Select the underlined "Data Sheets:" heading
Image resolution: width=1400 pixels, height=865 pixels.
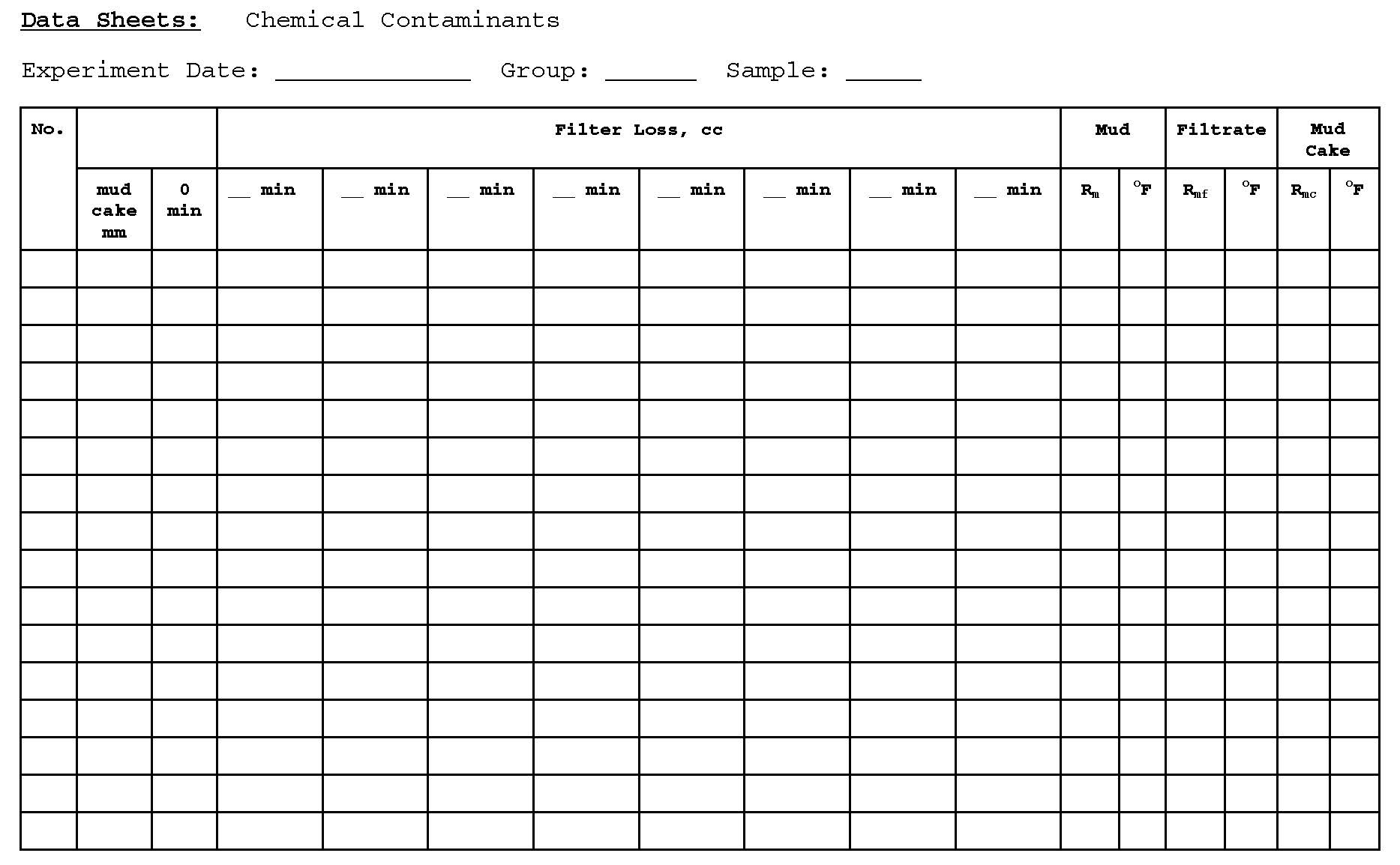110,20
